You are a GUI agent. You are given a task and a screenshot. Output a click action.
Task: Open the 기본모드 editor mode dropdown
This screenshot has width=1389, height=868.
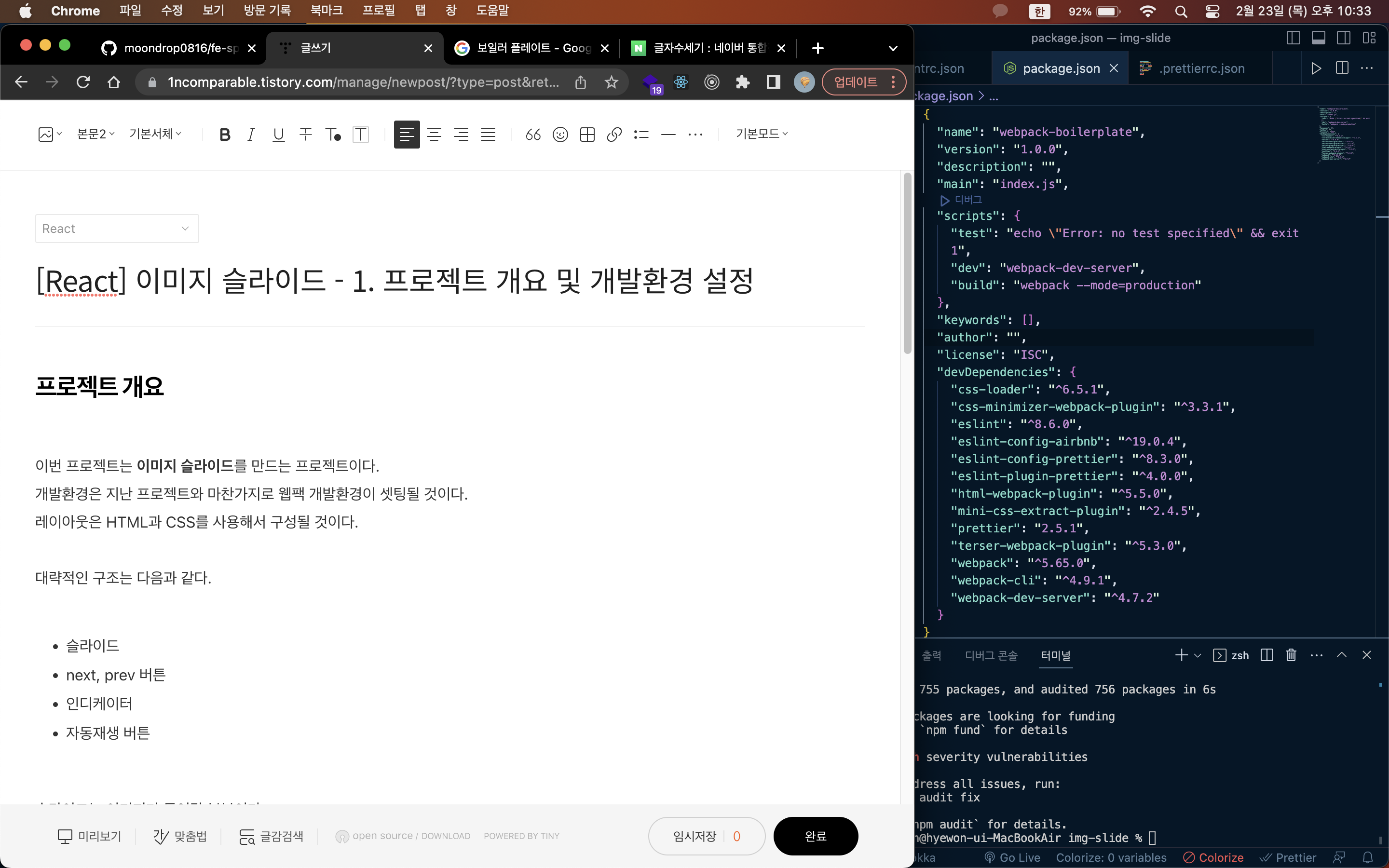point(762,134)
